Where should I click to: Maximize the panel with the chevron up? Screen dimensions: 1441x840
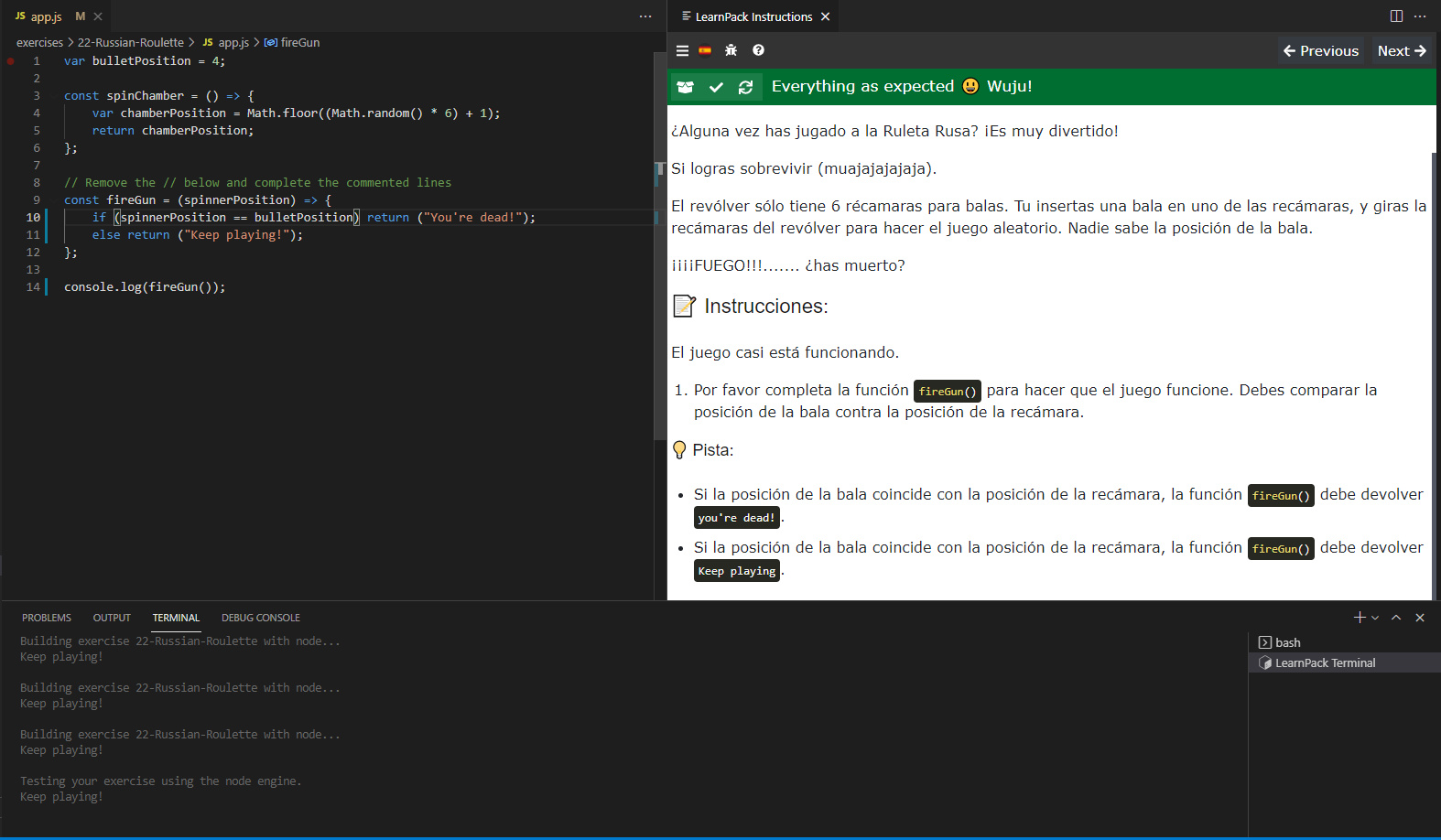(1396, 618)
